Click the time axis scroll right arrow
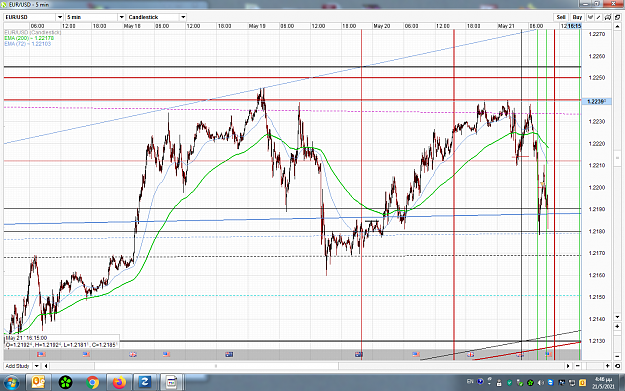The height and width of the screenshot is (391, 625). pyautogui.click(x=568, y=366)
